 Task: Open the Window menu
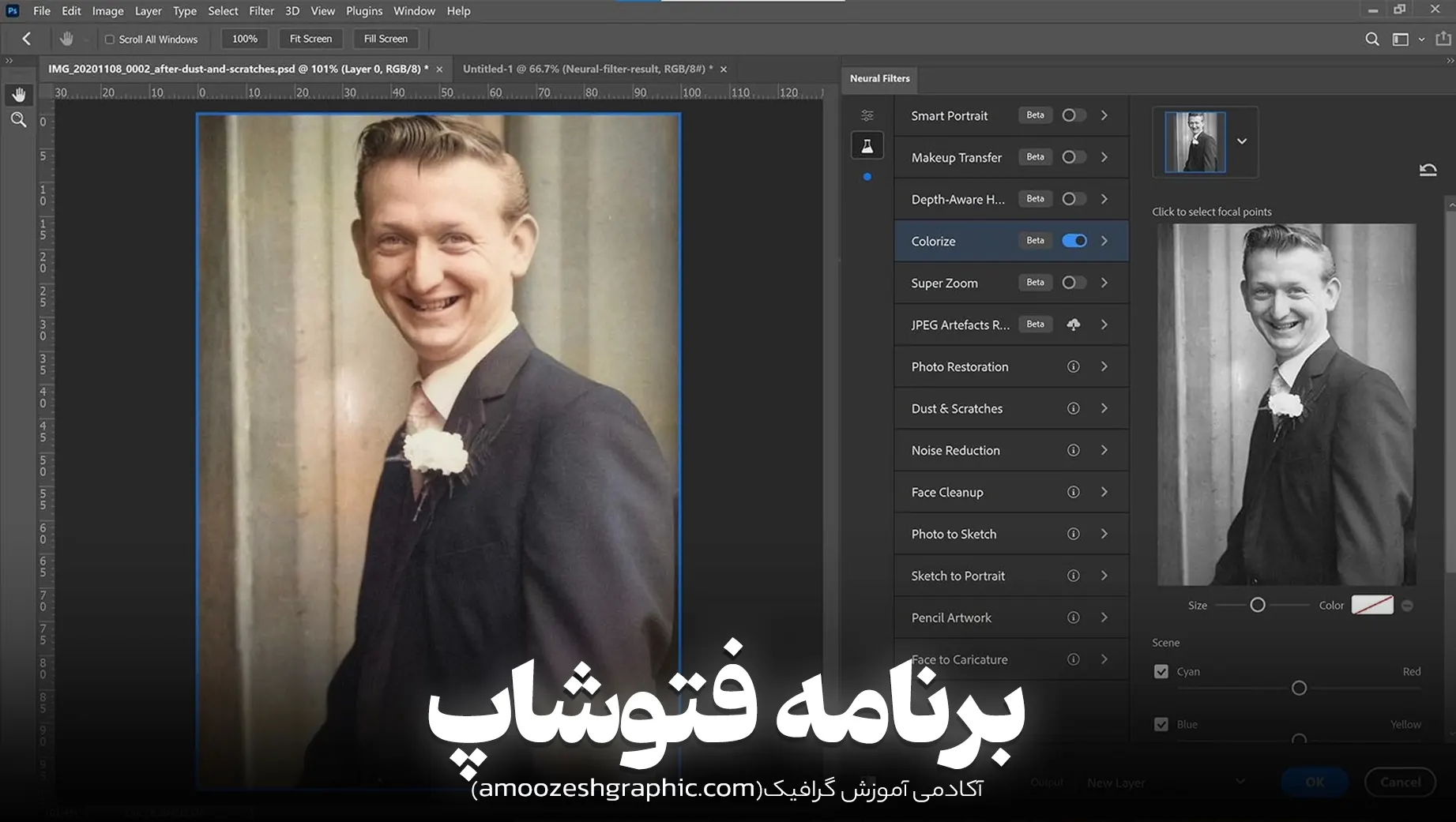[415, 11]
